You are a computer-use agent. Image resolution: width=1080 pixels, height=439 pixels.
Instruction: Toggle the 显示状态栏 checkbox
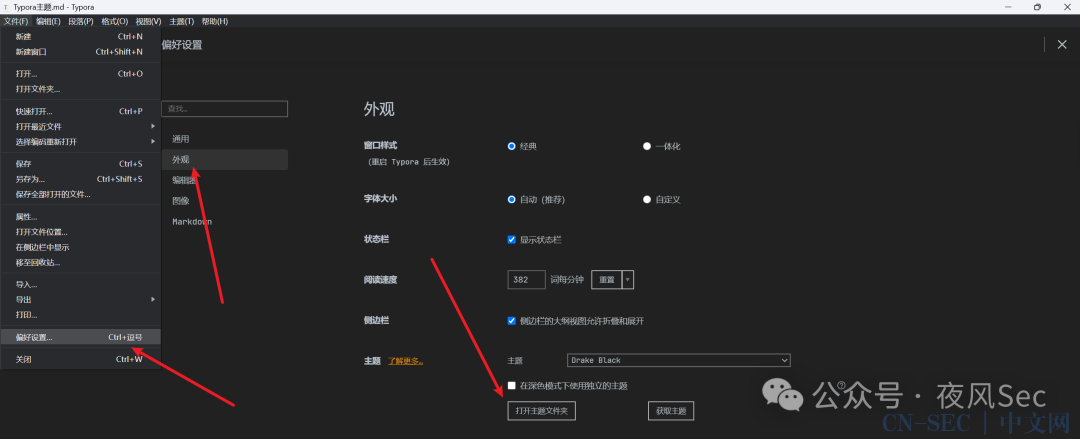(511, 240)
